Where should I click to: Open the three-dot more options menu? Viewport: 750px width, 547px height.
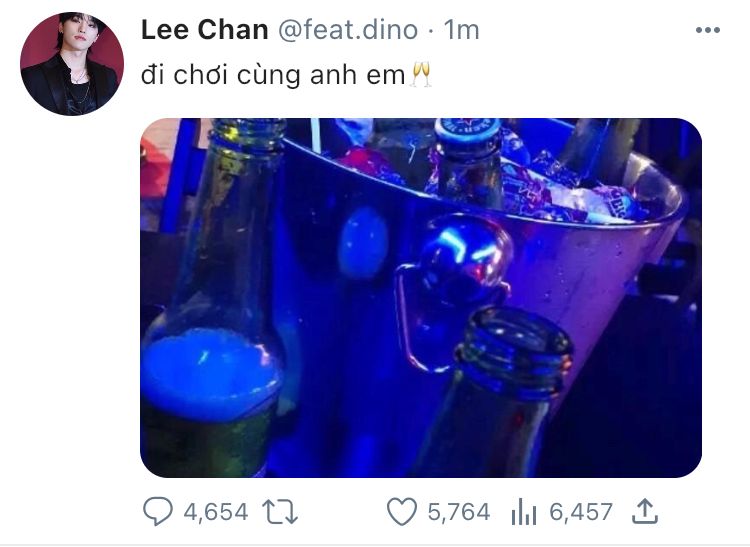[708, 30]
